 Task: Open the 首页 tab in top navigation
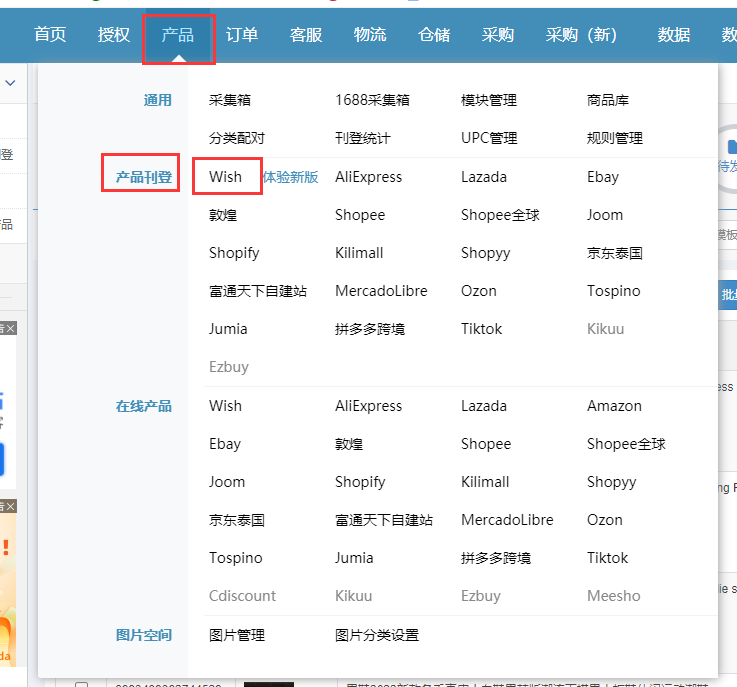(50, 35)
